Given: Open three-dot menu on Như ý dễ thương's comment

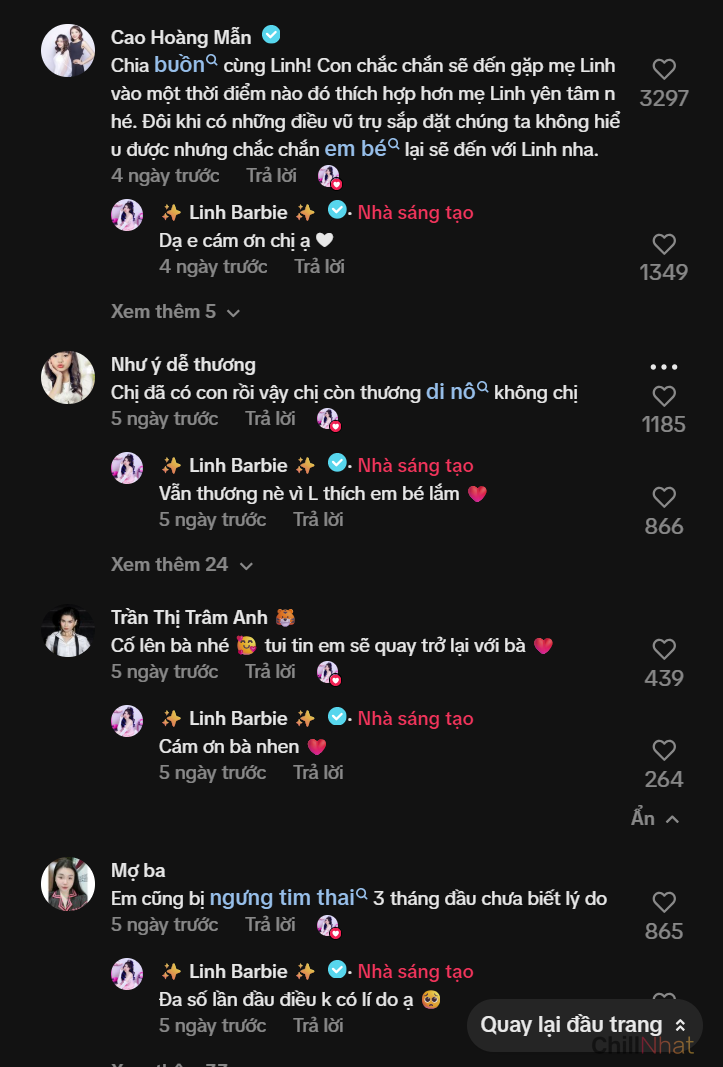Looking at the screenshot, I should pyautogui.click(x=664, y=367).
